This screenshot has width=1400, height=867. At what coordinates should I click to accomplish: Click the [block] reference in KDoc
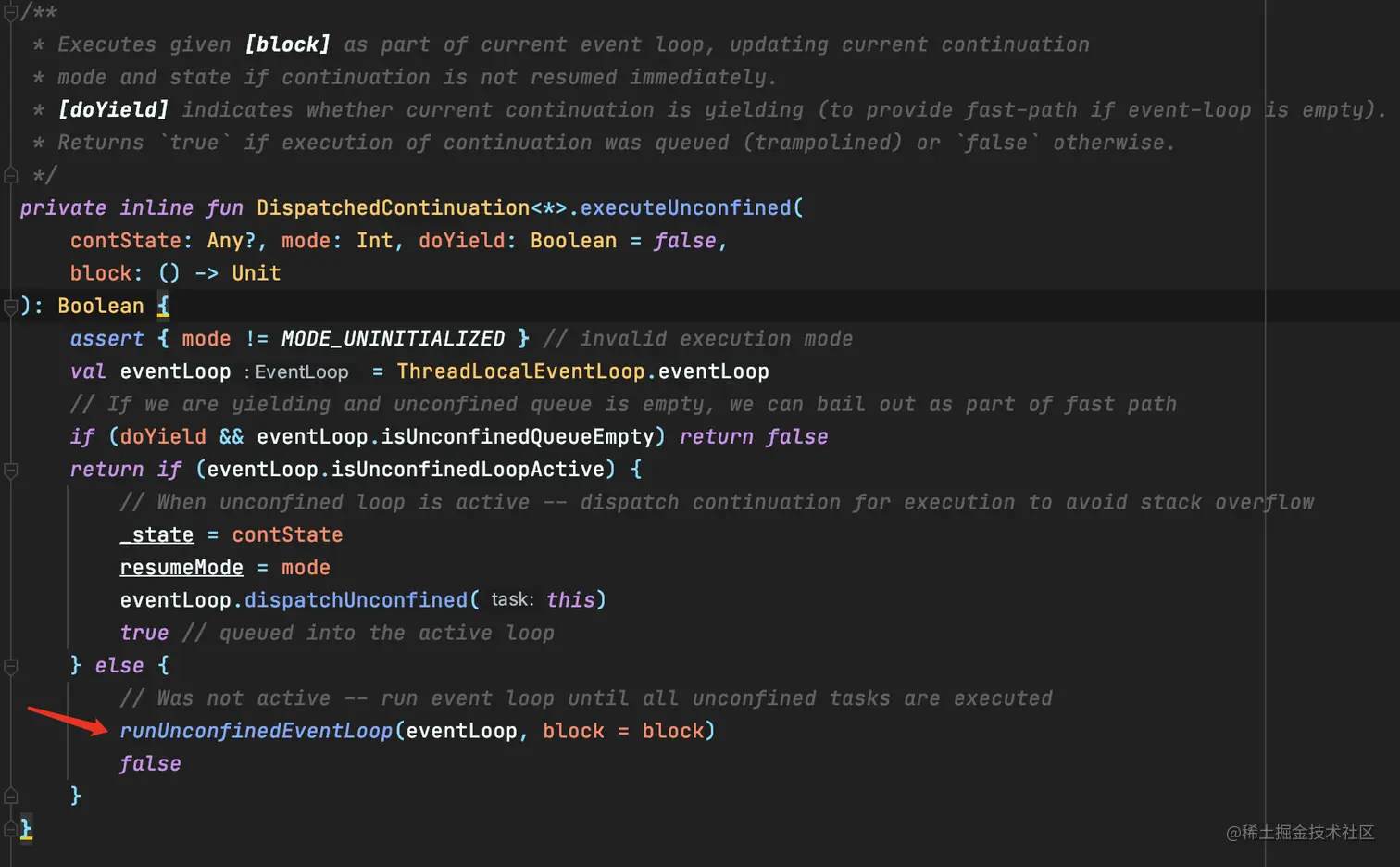tap(287, 44)
